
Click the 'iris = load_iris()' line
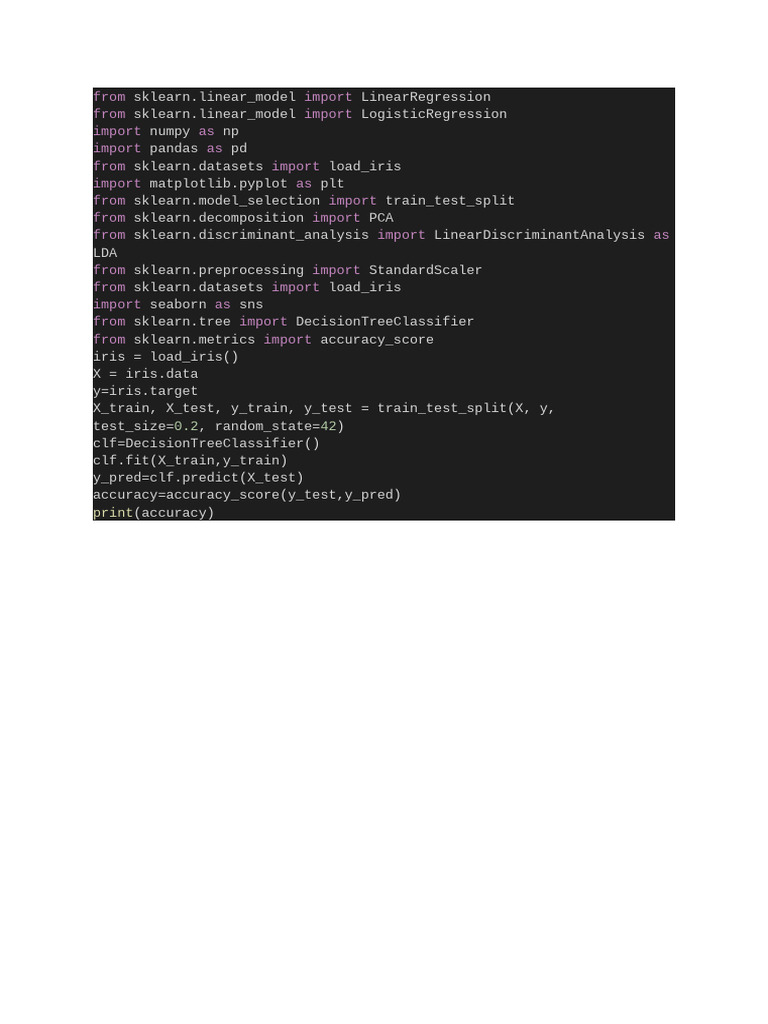click(x=166, y=357)
